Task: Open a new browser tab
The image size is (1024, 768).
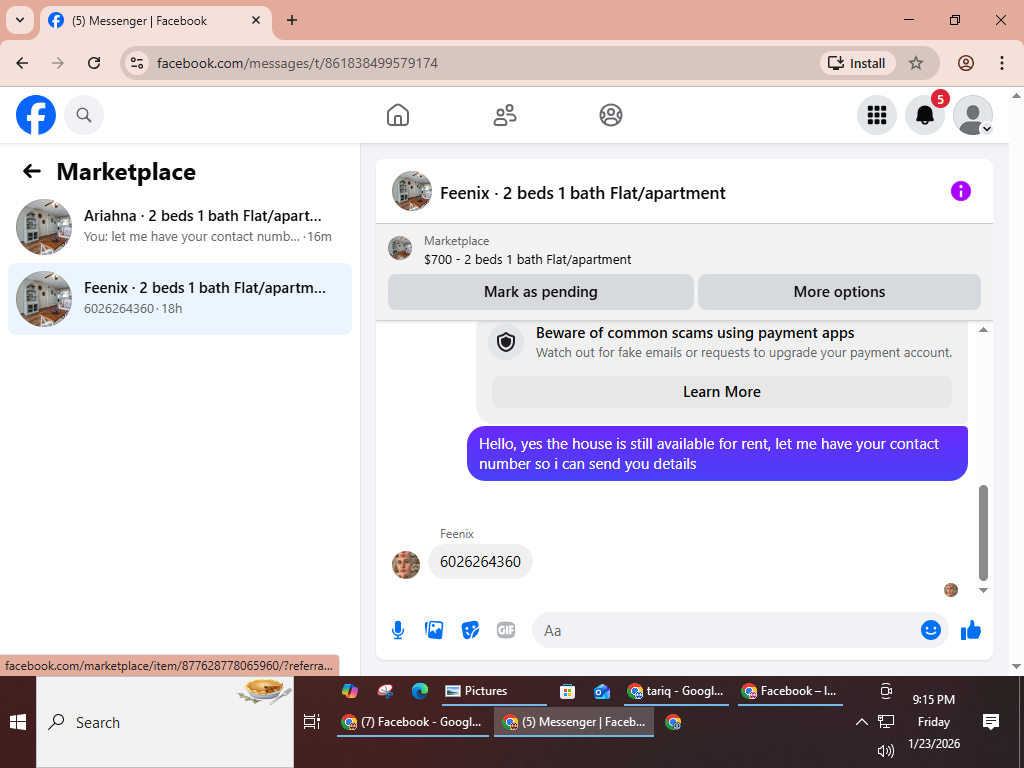Action: point(292,20)
